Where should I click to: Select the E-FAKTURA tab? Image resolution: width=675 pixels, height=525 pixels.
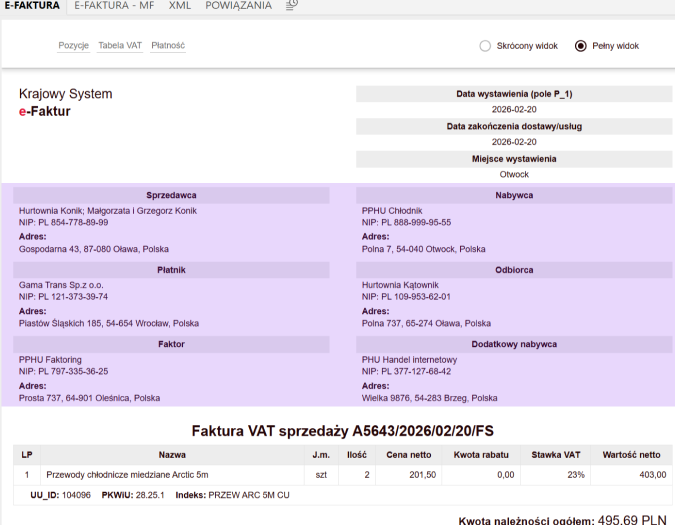[32, 6]
